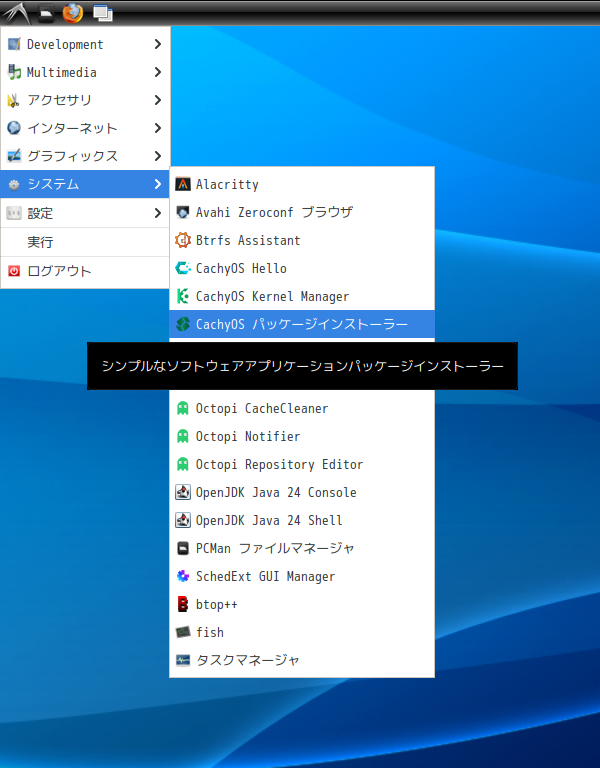
Task: Click the OpenJDK Java 24 Console icon
Action: pos(183,492)
